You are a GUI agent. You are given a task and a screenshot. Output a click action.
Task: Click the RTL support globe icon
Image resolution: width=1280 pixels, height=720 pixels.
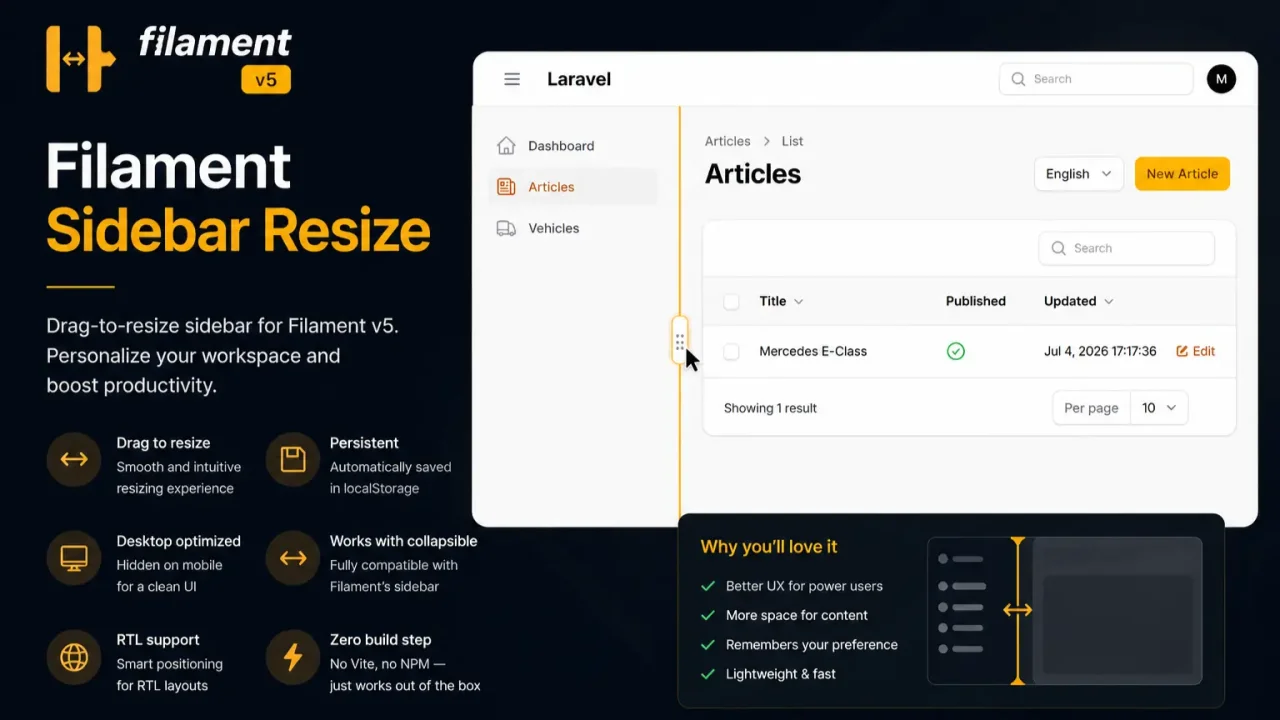tap(74, 657)
